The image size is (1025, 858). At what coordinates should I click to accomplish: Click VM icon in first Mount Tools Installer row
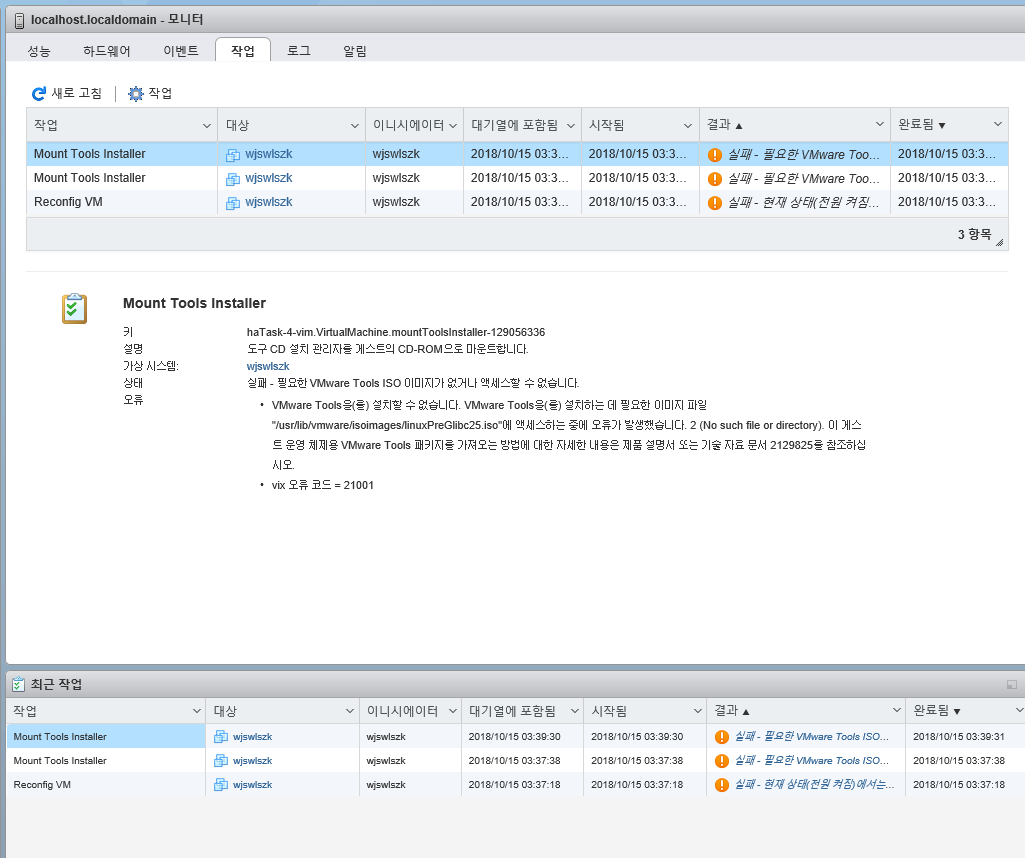[233, 155]
